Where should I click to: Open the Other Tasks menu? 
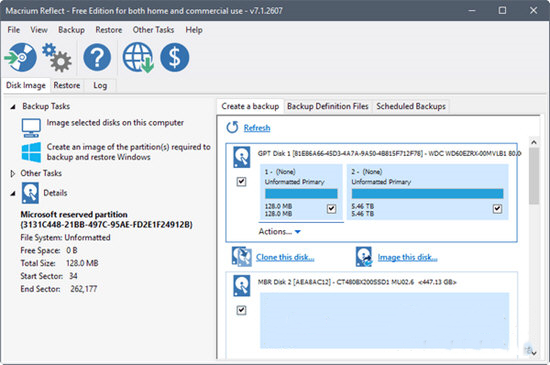[153, 30]
